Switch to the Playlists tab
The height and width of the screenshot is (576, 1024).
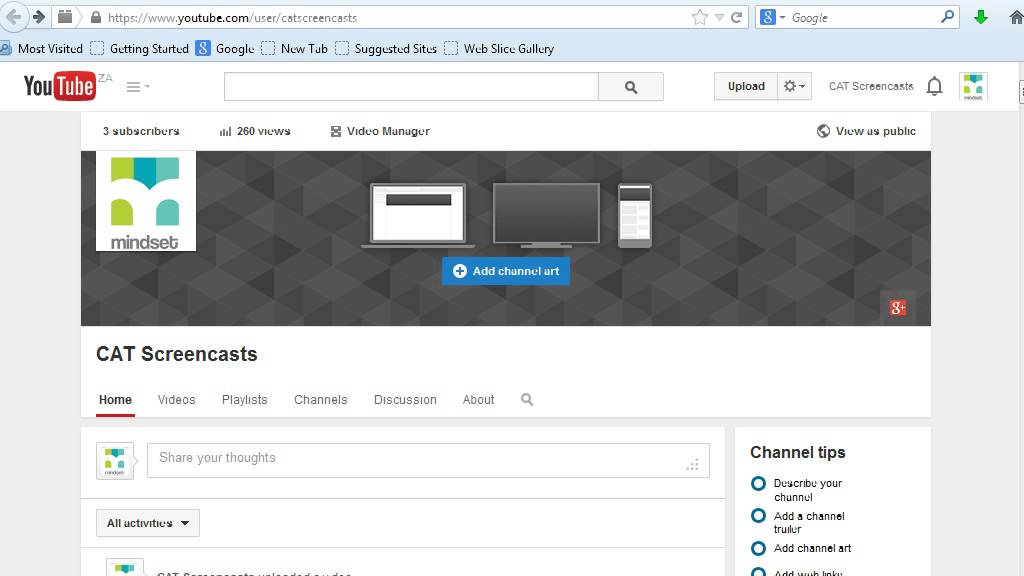pyautogui.click(x=244, y=400)
